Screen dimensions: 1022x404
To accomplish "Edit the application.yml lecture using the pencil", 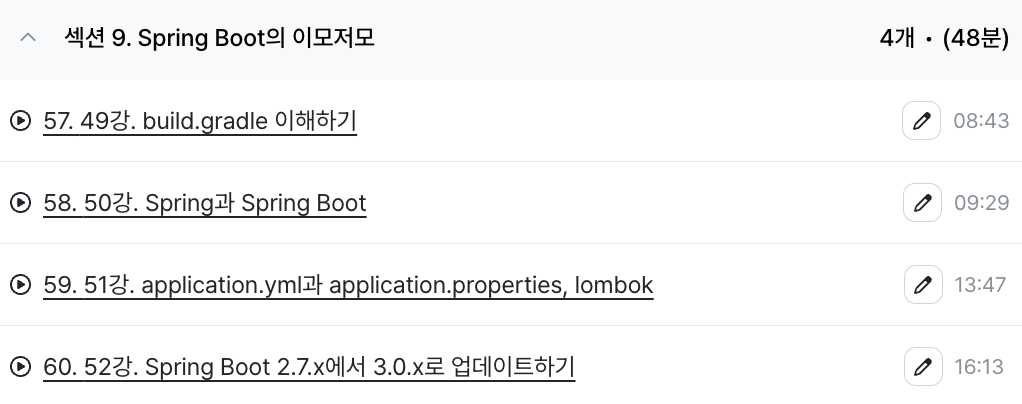I will [923, 285].
